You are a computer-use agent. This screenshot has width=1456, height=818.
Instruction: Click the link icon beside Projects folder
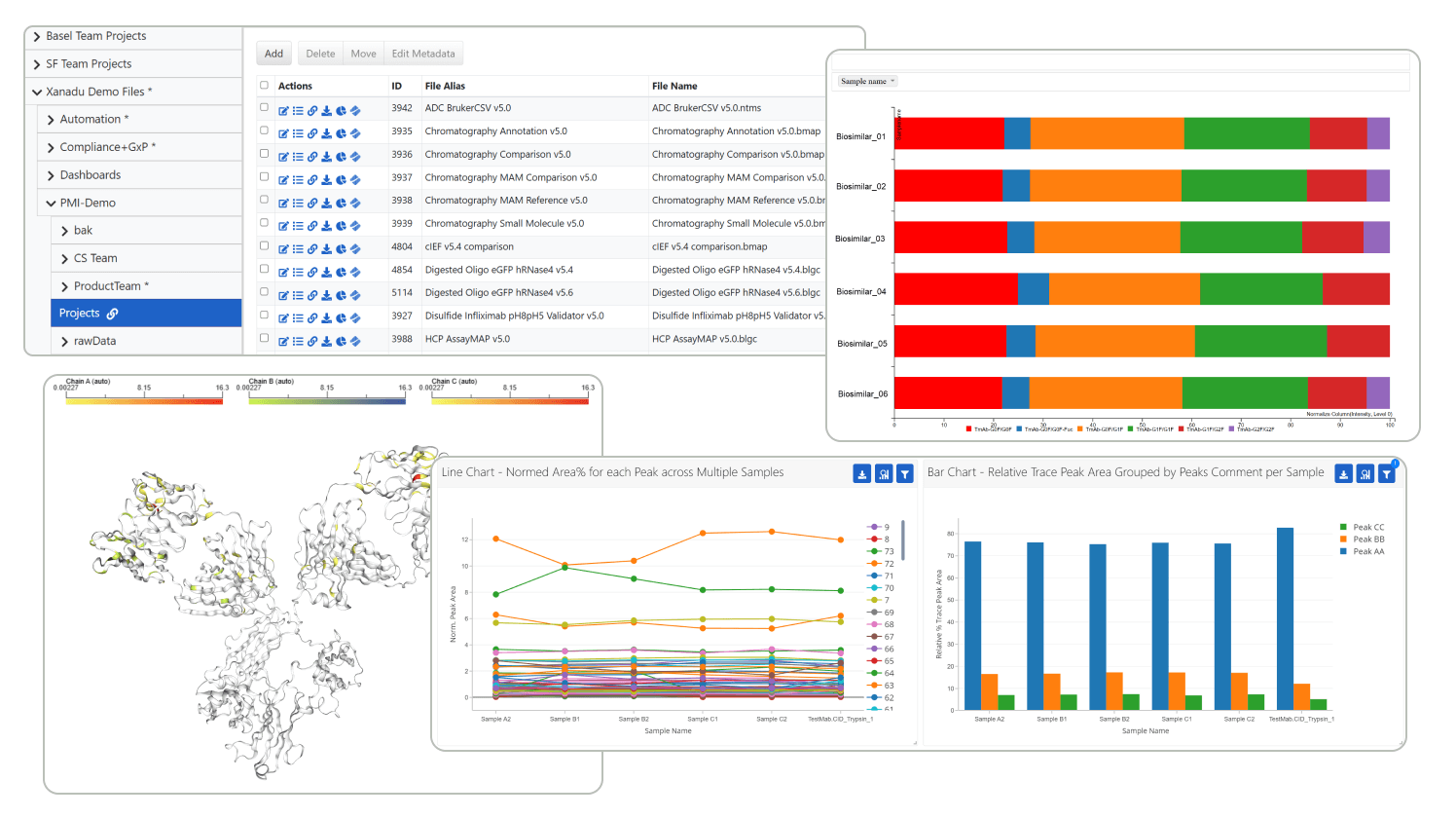click(x=112, y=314)
